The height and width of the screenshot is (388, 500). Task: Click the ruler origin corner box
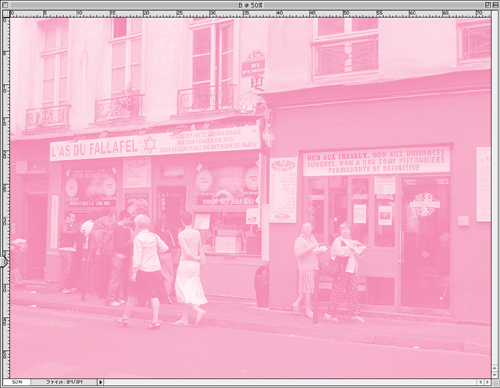point(6,13)
